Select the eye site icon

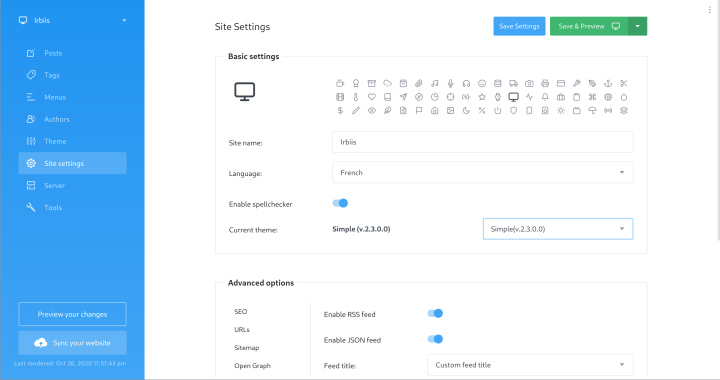(x=371, y=111)
